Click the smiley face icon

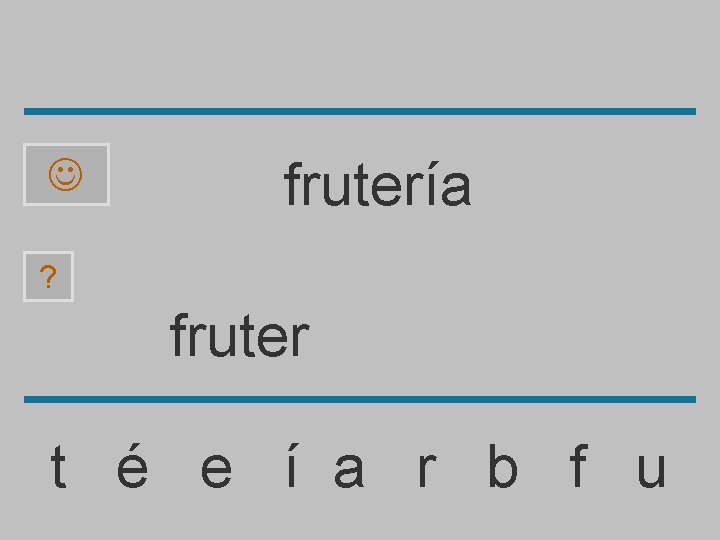tap(66, 175)
